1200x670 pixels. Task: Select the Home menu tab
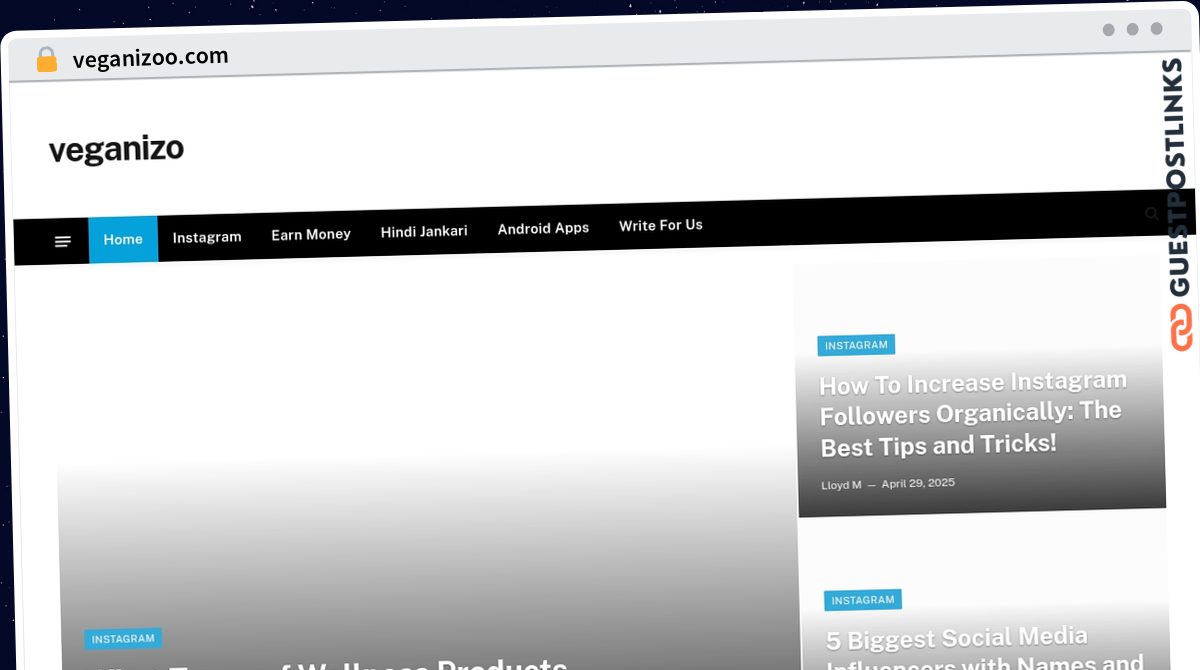123,240
